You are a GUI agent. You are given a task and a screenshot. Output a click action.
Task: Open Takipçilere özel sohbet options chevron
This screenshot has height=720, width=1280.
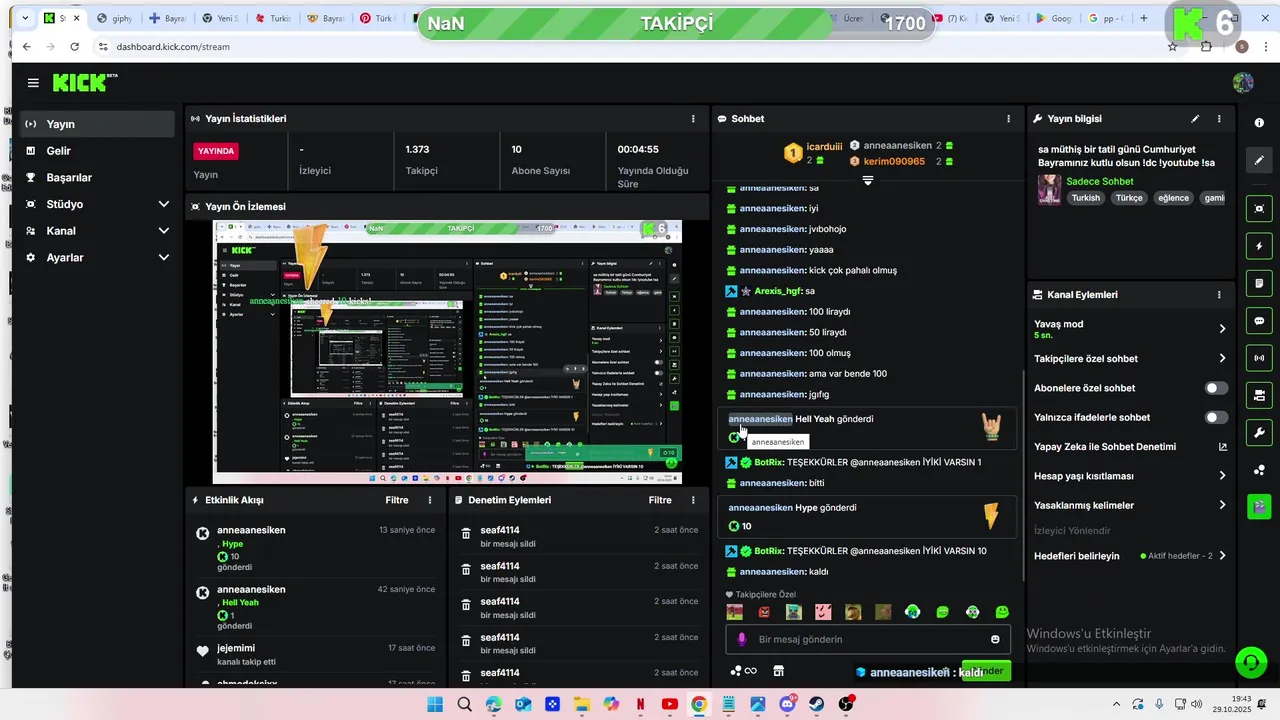[x=1222, y=358]
